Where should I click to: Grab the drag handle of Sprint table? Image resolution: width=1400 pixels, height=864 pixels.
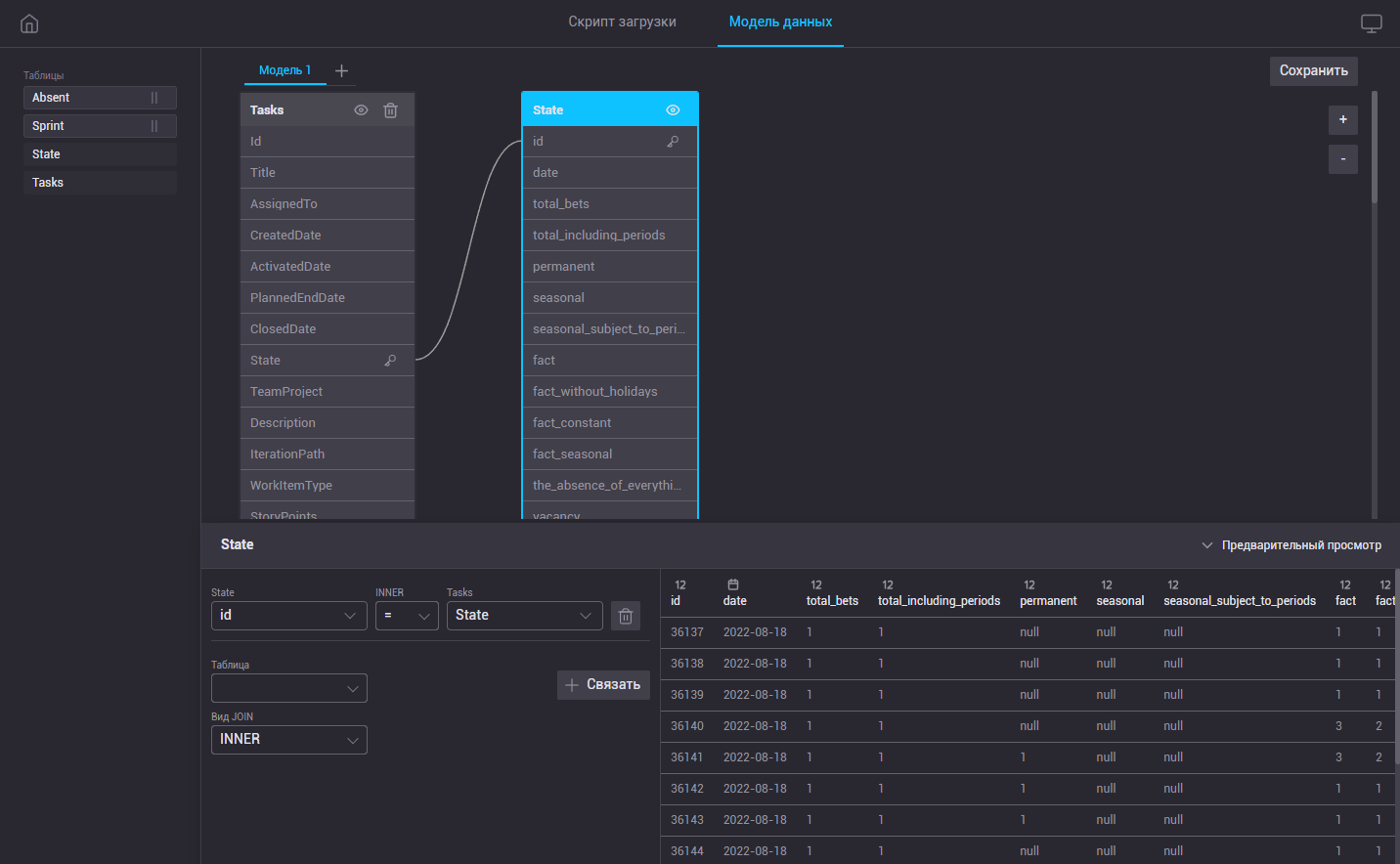[153, 126]
